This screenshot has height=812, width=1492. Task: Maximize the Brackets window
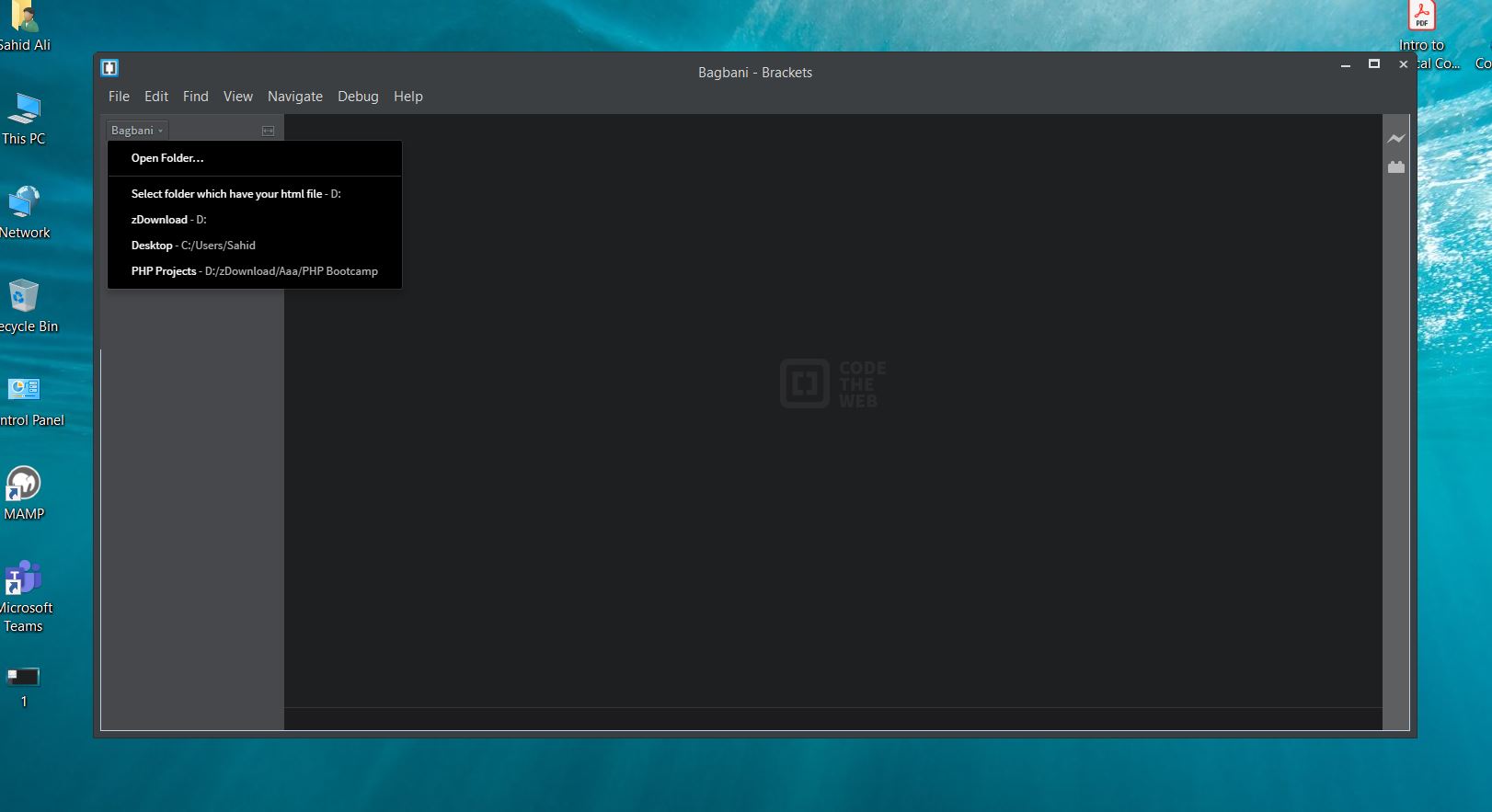[1374, 64]
